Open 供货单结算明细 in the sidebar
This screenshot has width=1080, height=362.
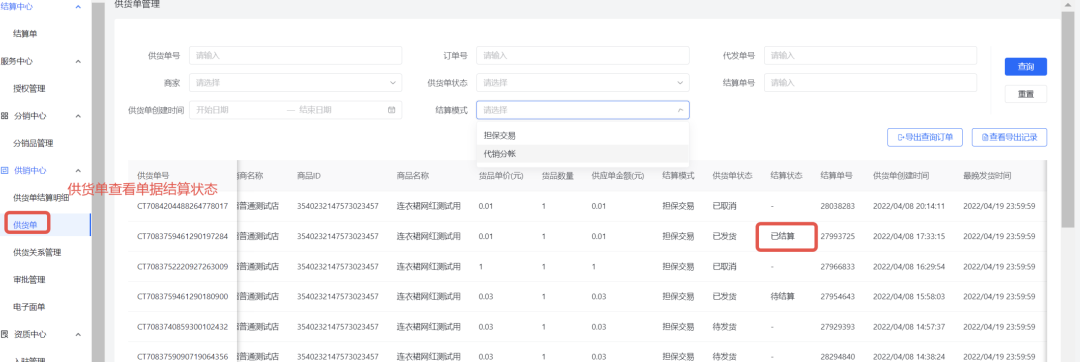(41, 198)
